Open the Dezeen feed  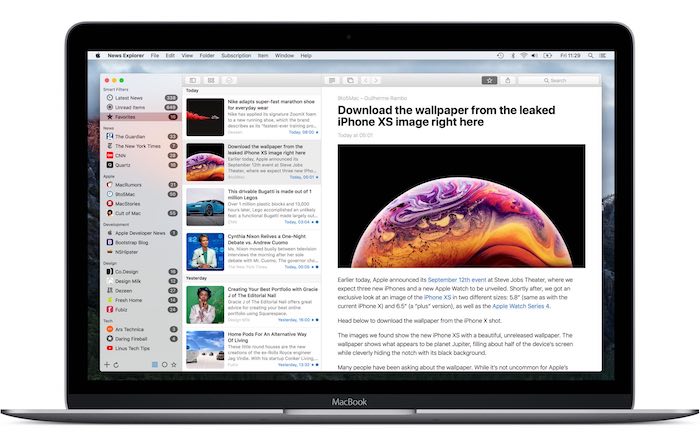(x=141, y=290)
